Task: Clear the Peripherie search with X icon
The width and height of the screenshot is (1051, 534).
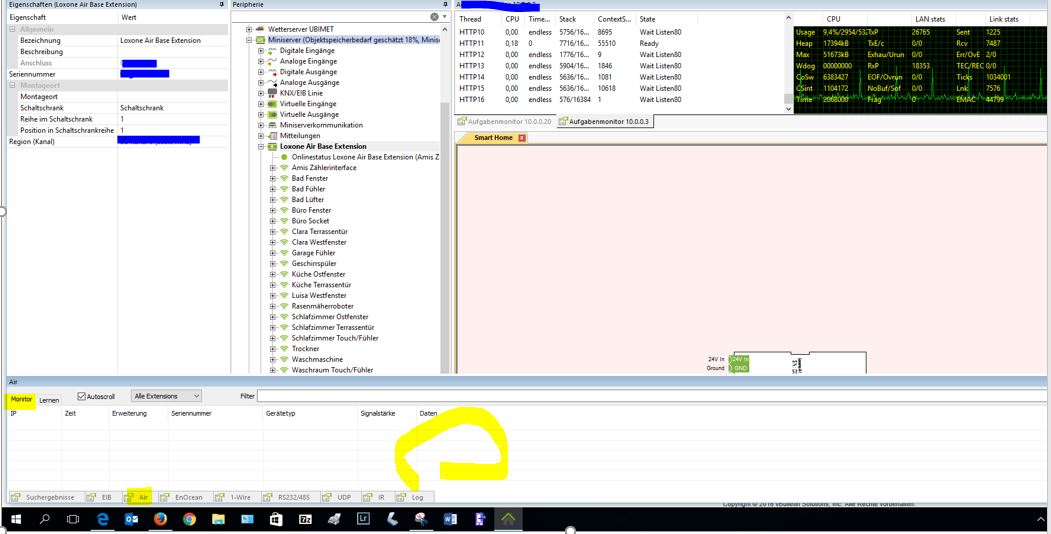Action: (435, 17)
